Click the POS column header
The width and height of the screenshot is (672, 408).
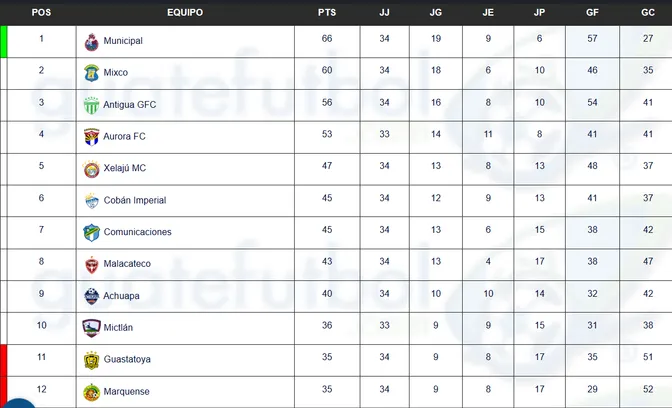click(x=42, y=12)
